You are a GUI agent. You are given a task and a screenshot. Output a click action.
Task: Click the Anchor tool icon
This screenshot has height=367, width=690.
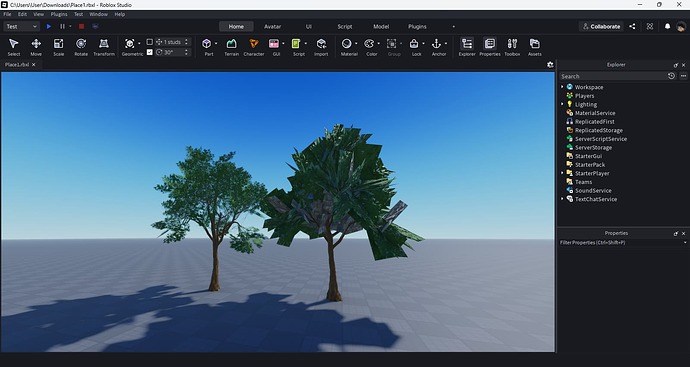click(x=436, y=44)
